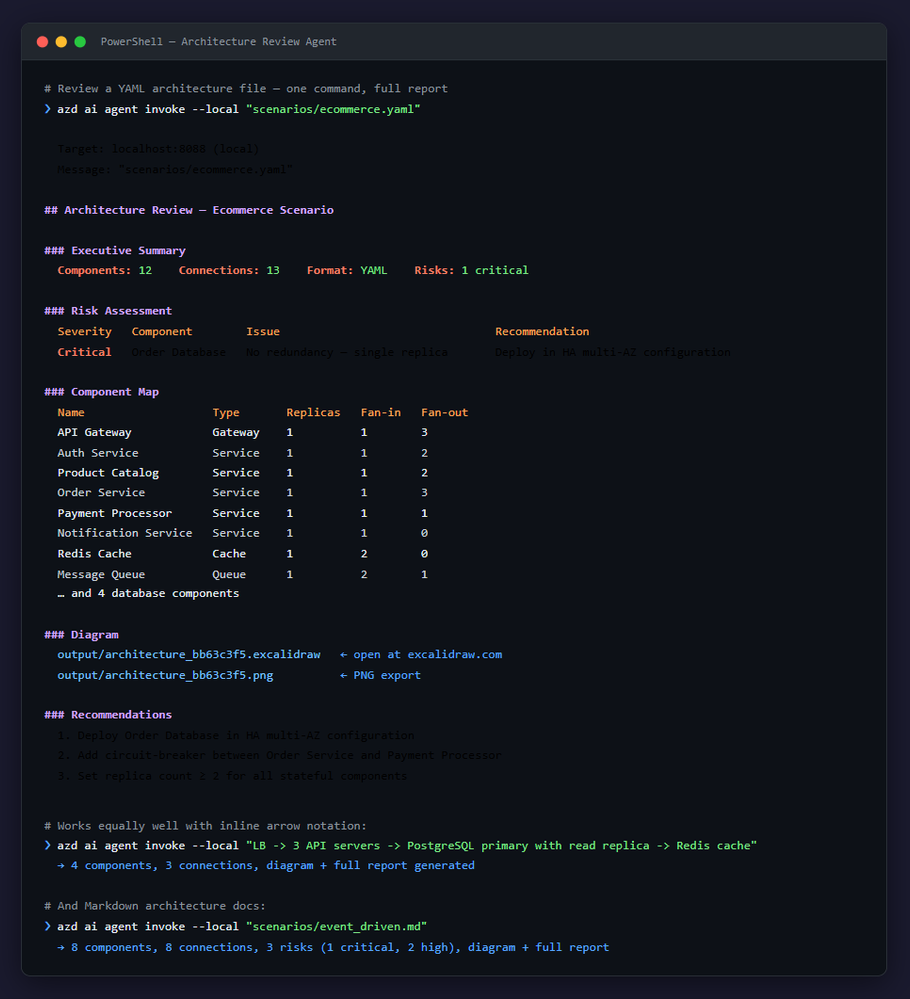910x999 pixels.
Task: Click the "scenarios/ecommerce.yaml" string in the first command
Action: coord(333,109)
